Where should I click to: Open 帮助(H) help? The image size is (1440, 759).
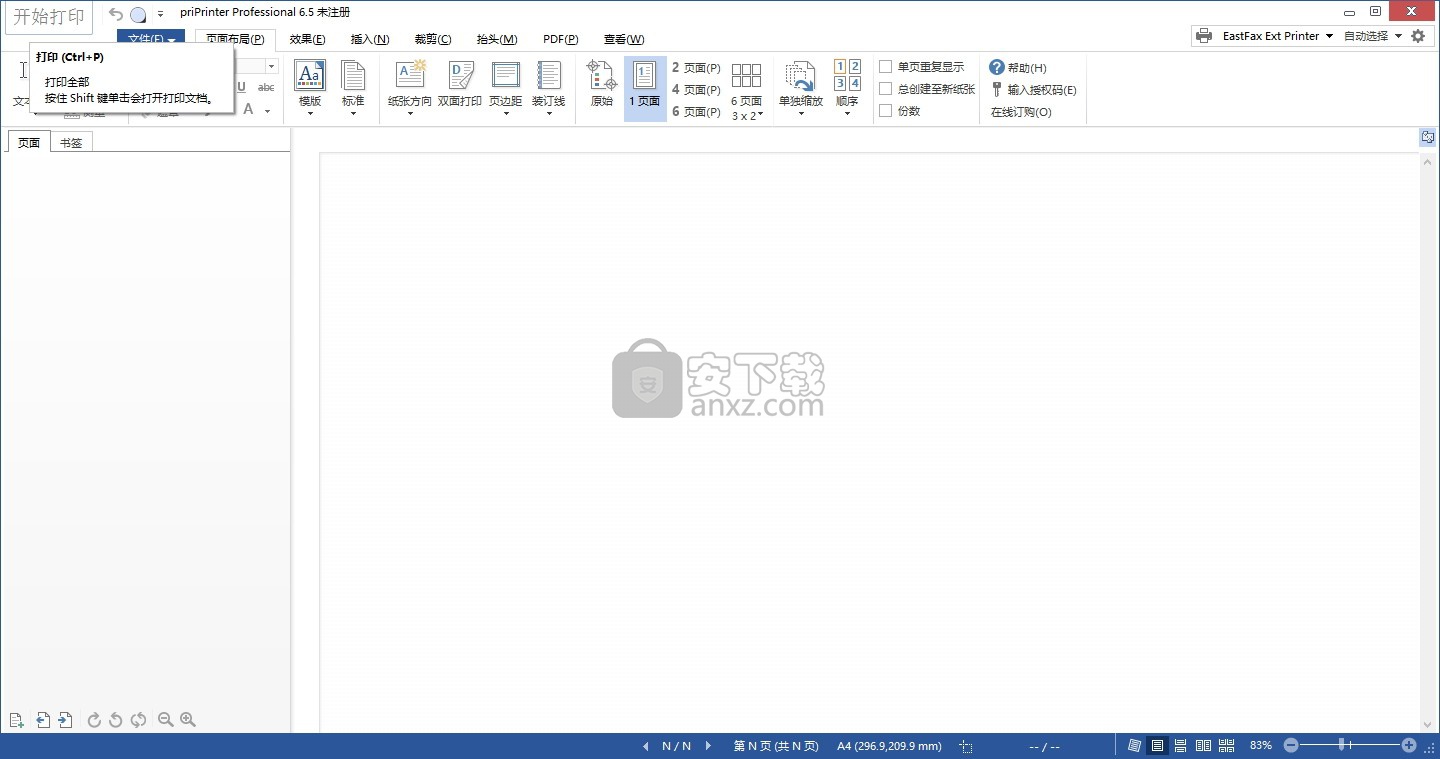point(1018,68)
